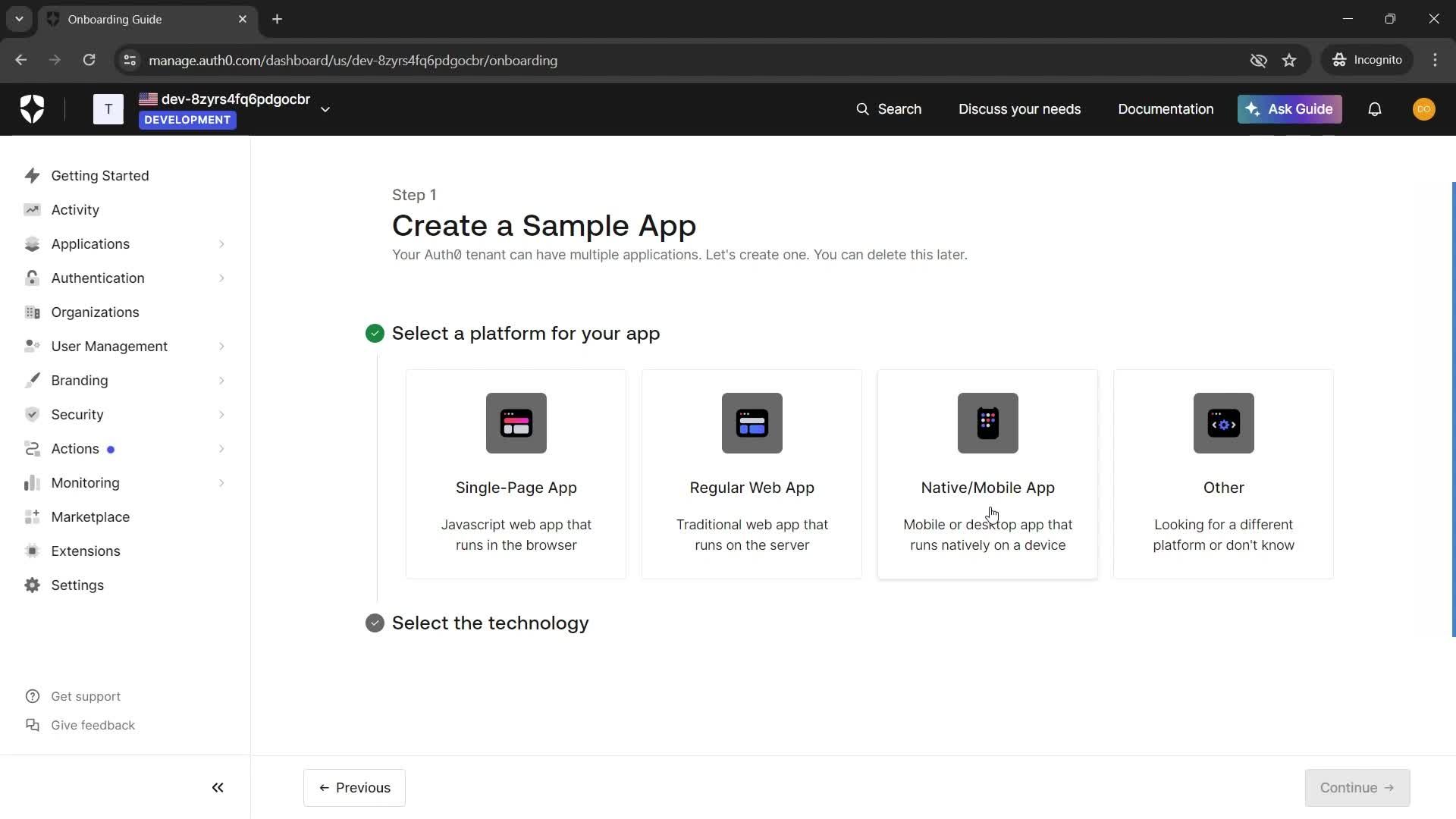Click the Ask Guide button
The width and height of the screenshot is (1456, 819).
coord(1289,109)
